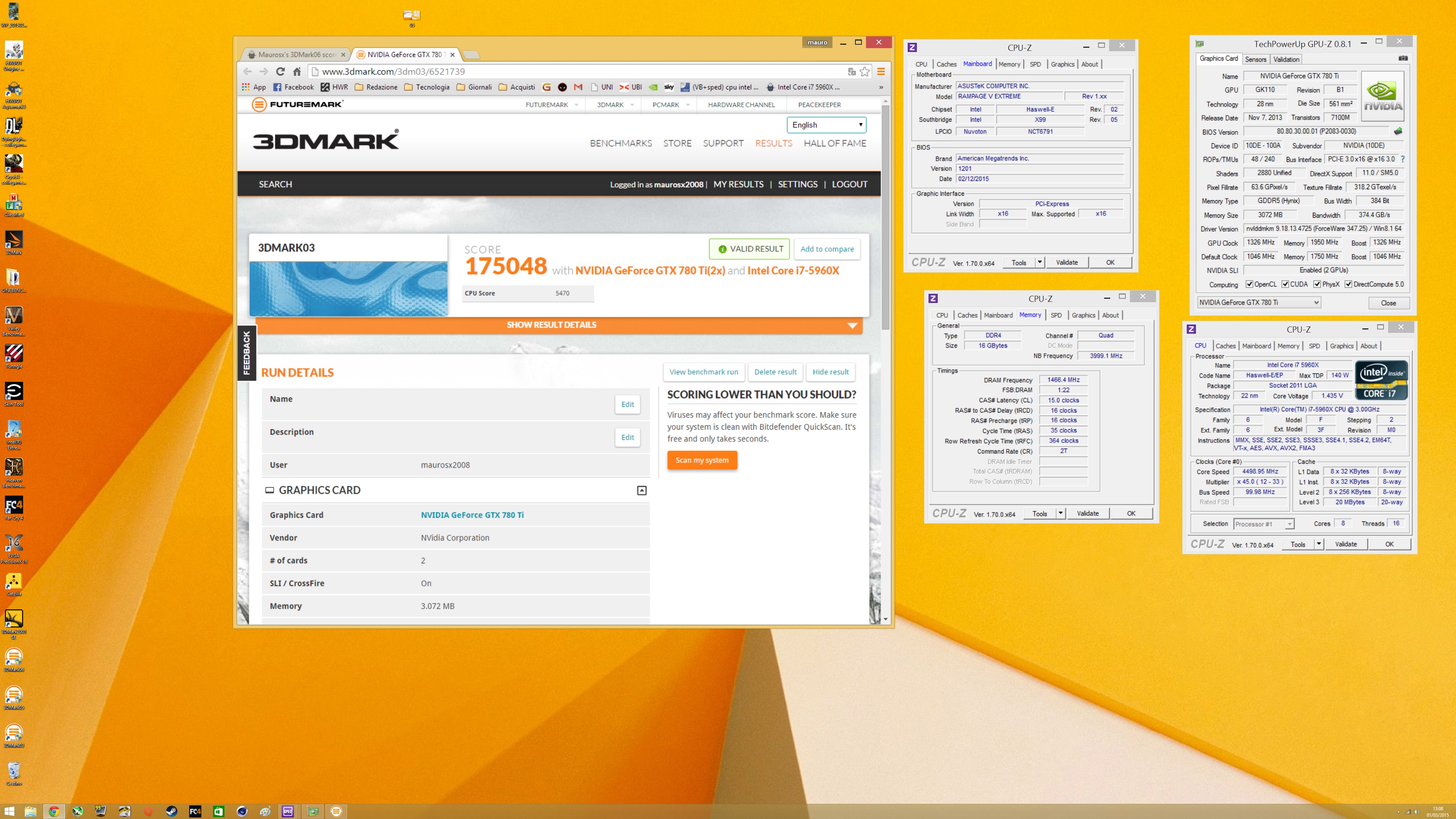Click Validate in CPU-Z CPU window
The image size is (1456, 819).
[x=1346, y=544]
